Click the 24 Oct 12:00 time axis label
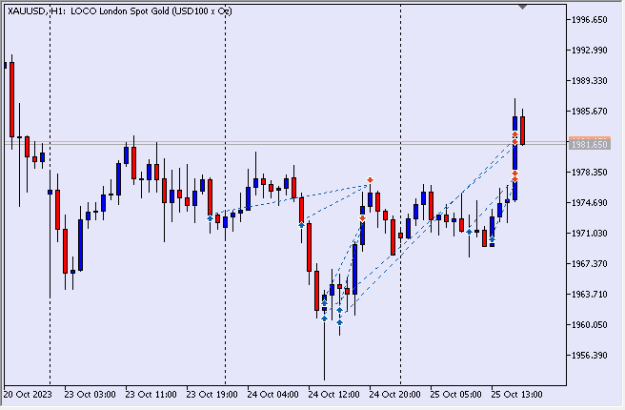625x410 pixels. coord(334,395)
